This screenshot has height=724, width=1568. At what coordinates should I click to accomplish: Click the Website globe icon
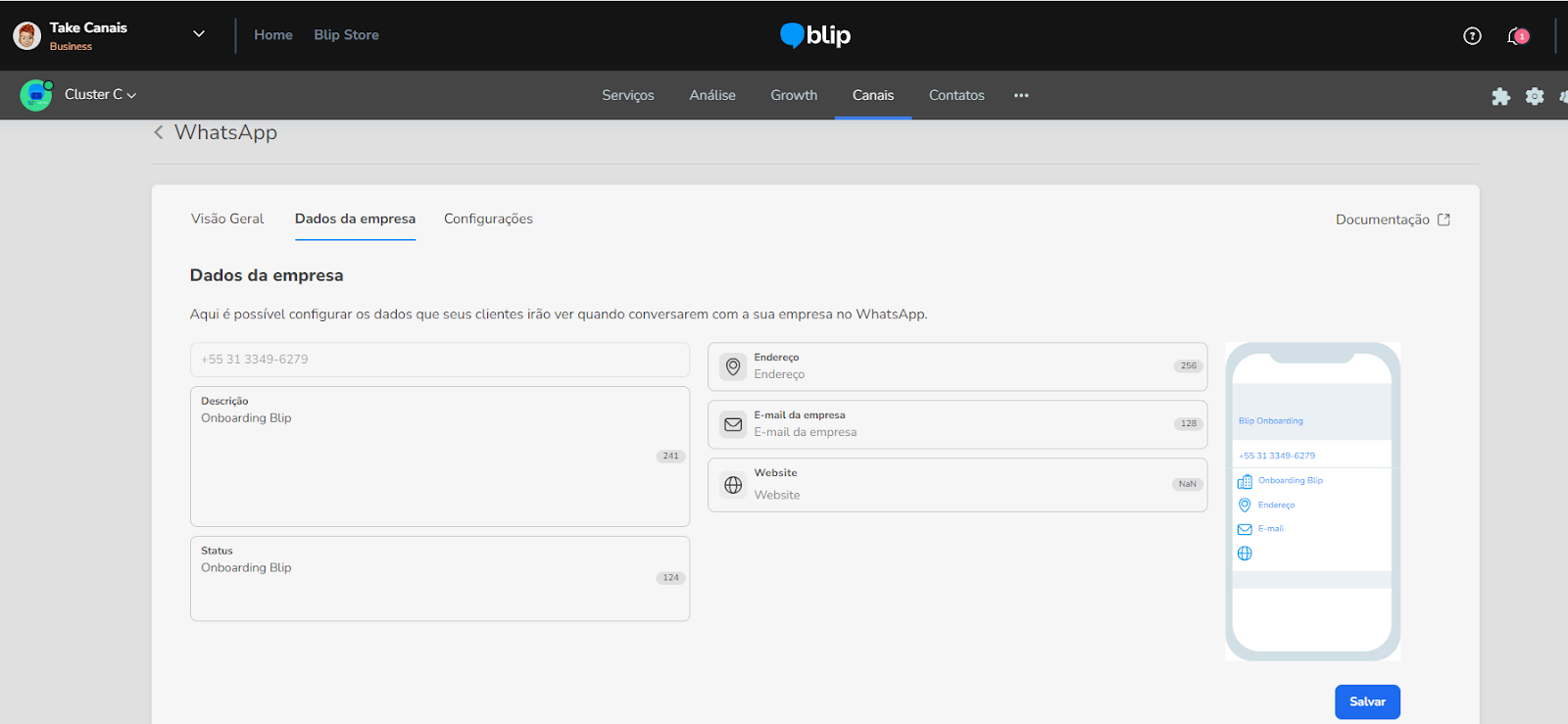pyautogui.click(x=733, y=485)
